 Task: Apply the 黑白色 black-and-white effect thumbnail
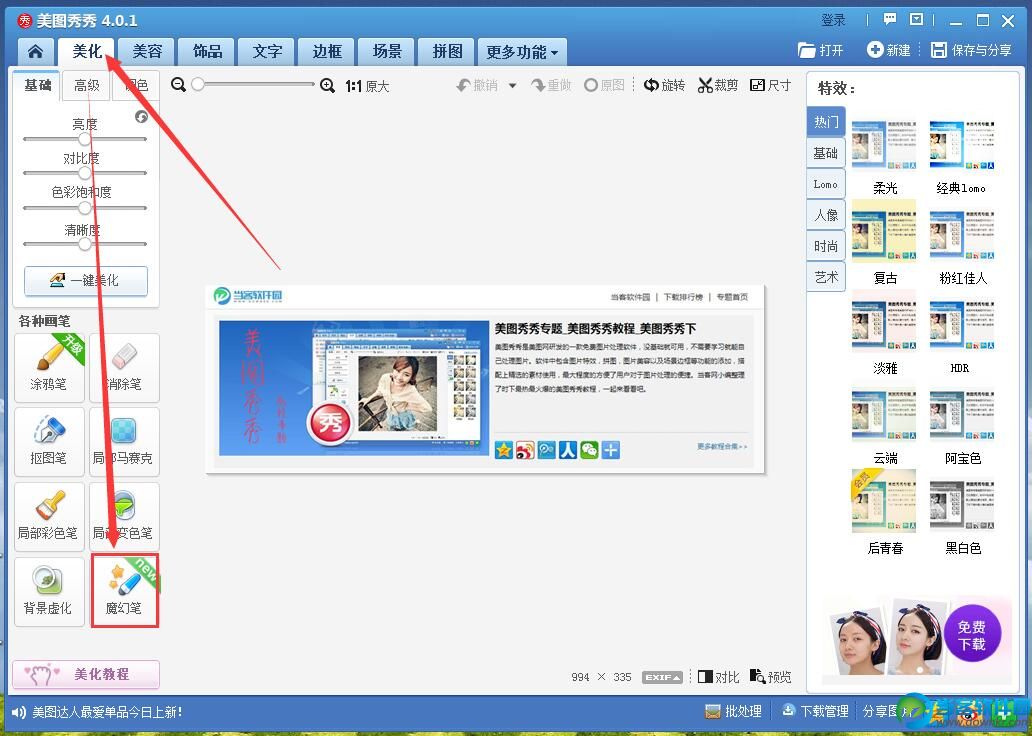click(962, 506)
